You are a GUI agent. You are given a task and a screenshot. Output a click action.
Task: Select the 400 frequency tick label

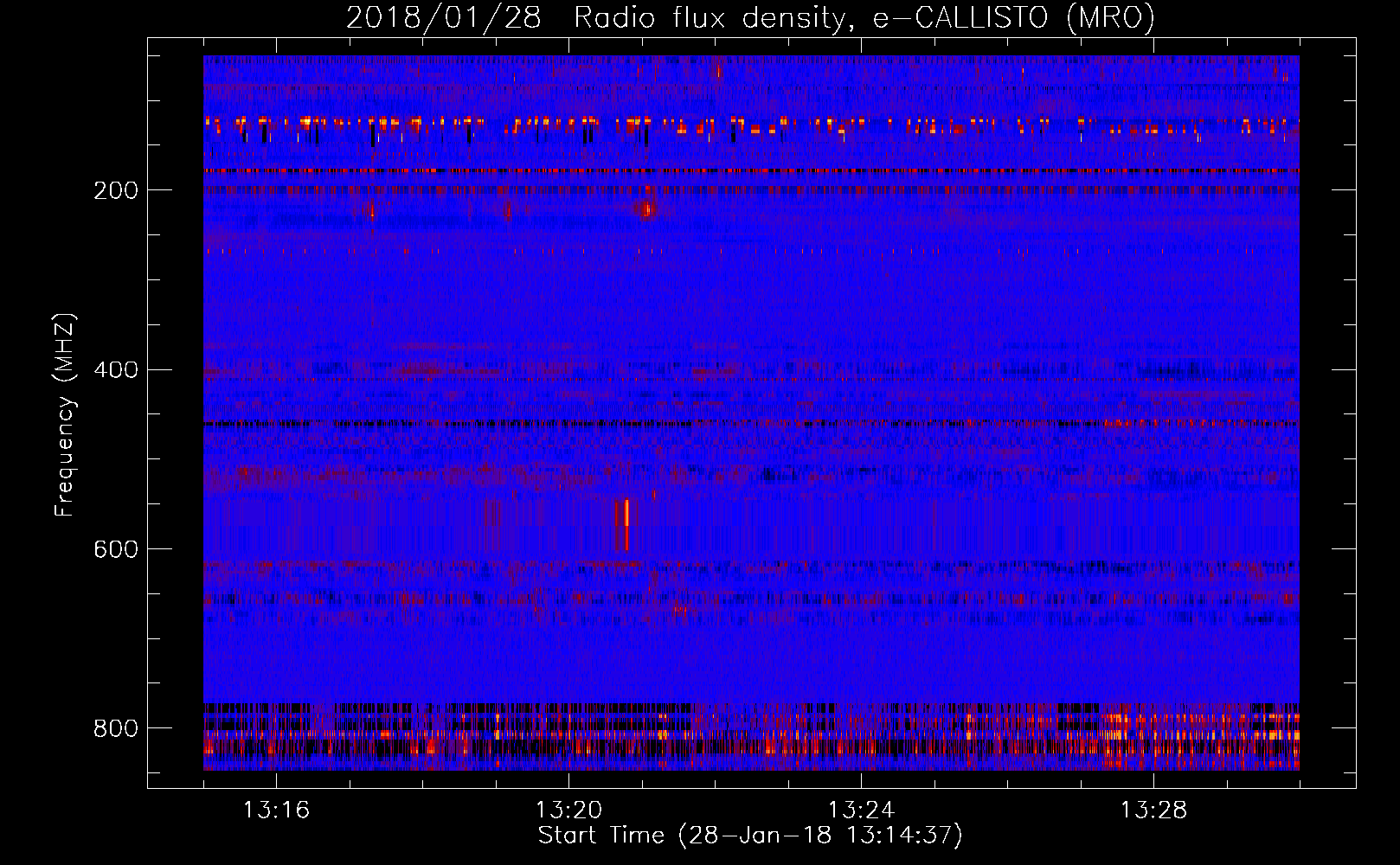115,370
